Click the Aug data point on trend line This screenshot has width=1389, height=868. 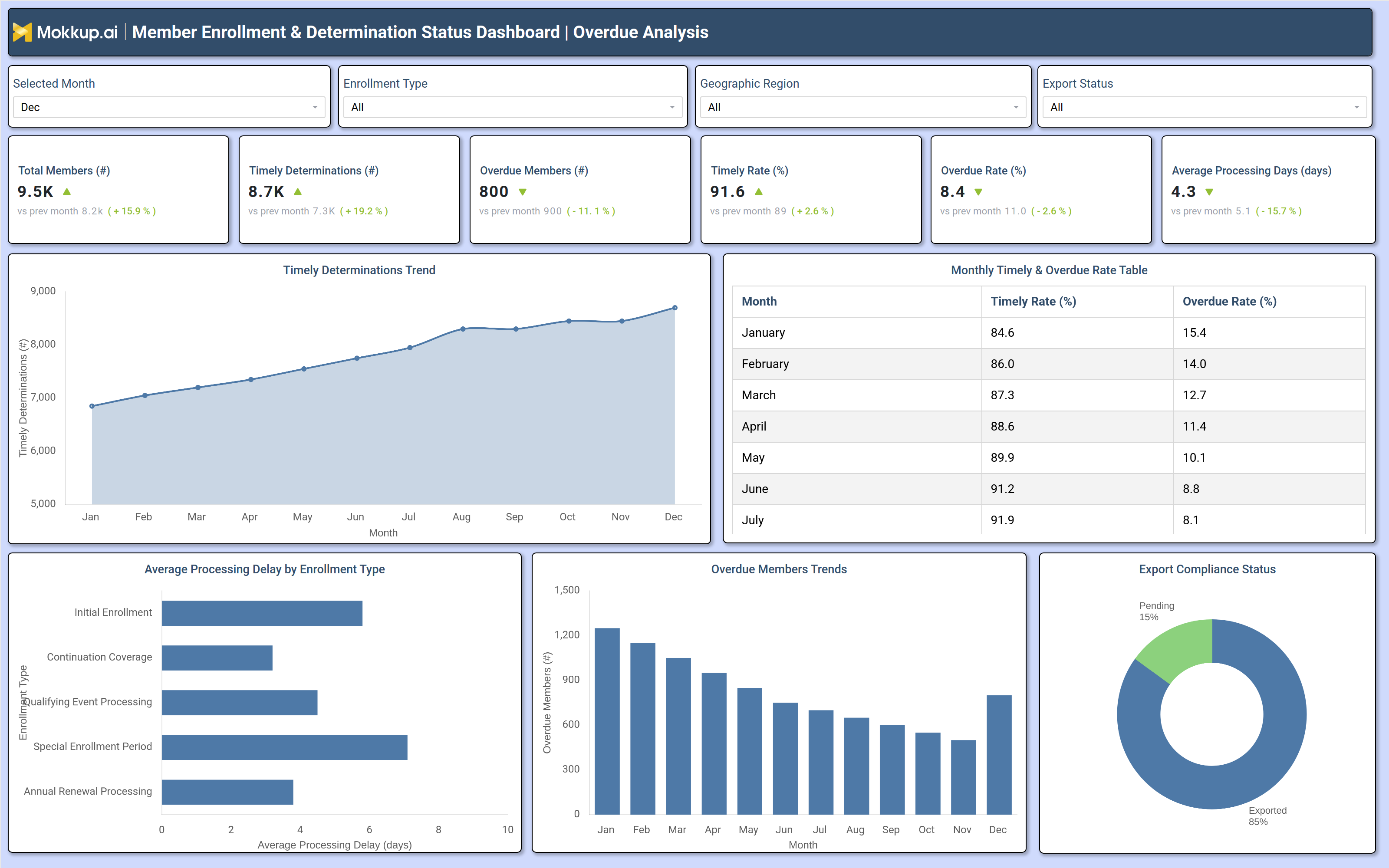pyautogui.click(x=463, y=329)
